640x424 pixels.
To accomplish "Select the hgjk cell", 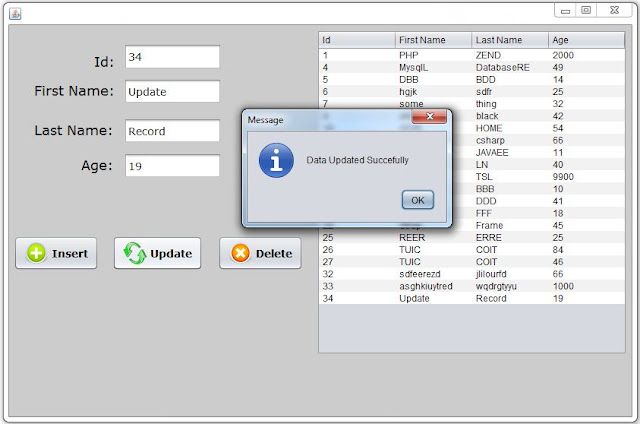I will [433, 92].
